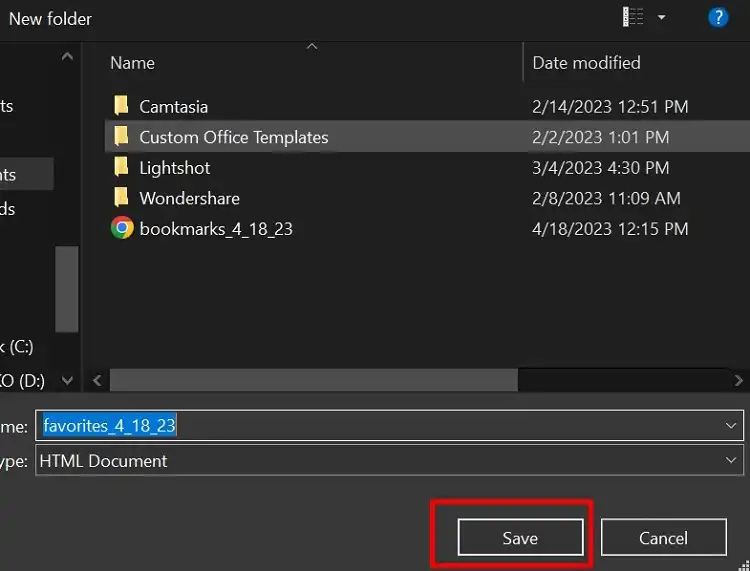The height and width of the screenshot is (571, 750).
Task: Click the file list horizontal scrollbar thumb
Action: pos(314,381)
